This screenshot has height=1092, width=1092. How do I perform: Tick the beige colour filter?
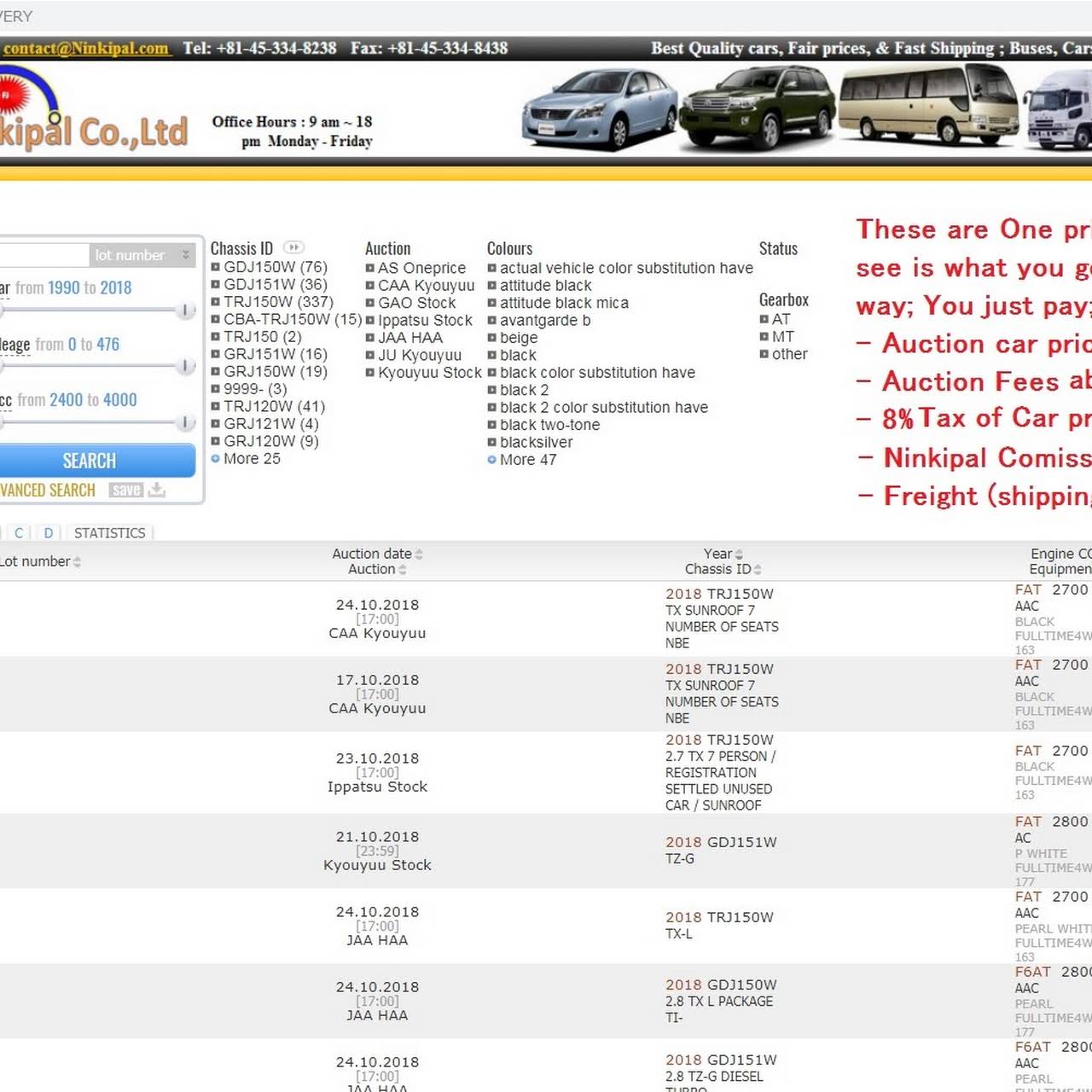pos(492,338)
